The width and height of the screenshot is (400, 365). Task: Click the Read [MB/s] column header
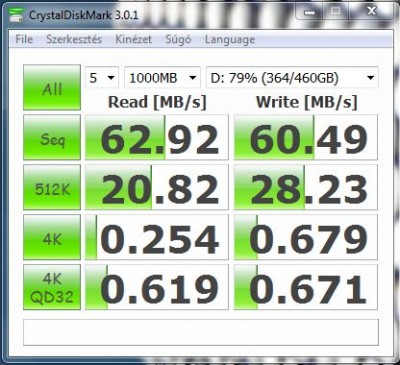157,102
